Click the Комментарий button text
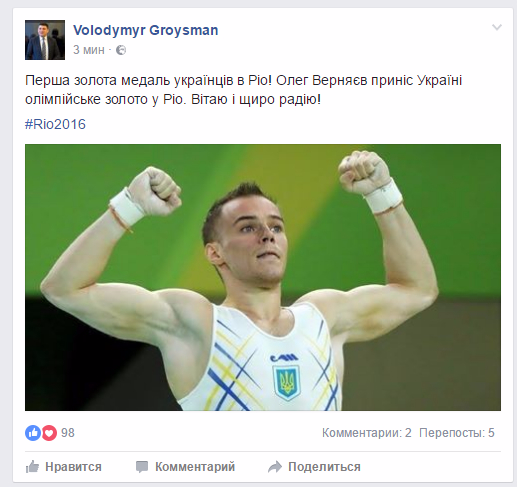 195,467
